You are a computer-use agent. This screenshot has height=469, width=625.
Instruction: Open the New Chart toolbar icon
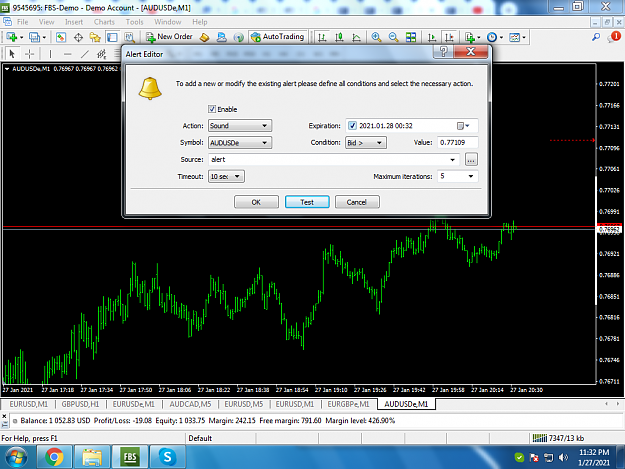tap(11, 37)
